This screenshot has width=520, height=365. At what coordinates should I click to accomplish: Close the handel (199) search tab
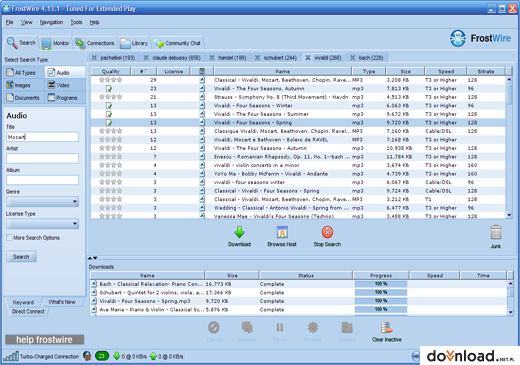tap(212, 58)
